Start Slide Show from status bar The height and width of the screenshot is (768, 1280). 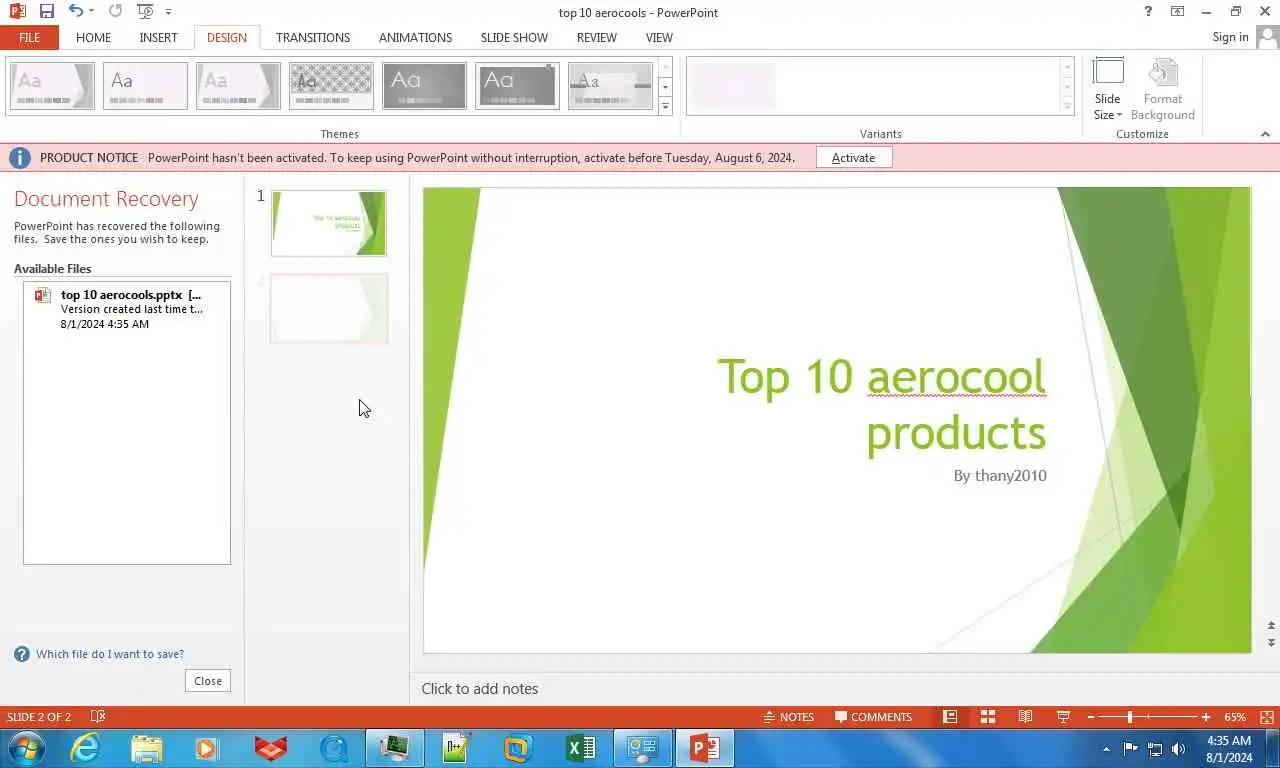[x=1063, y=717]
